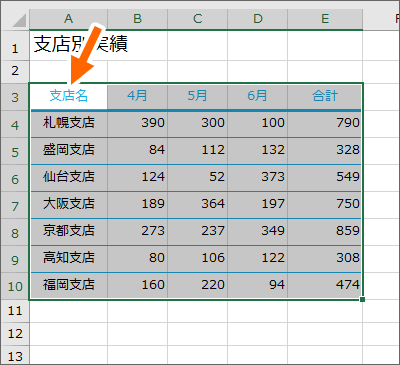Click the 6月 header cell

pos(258,96)
